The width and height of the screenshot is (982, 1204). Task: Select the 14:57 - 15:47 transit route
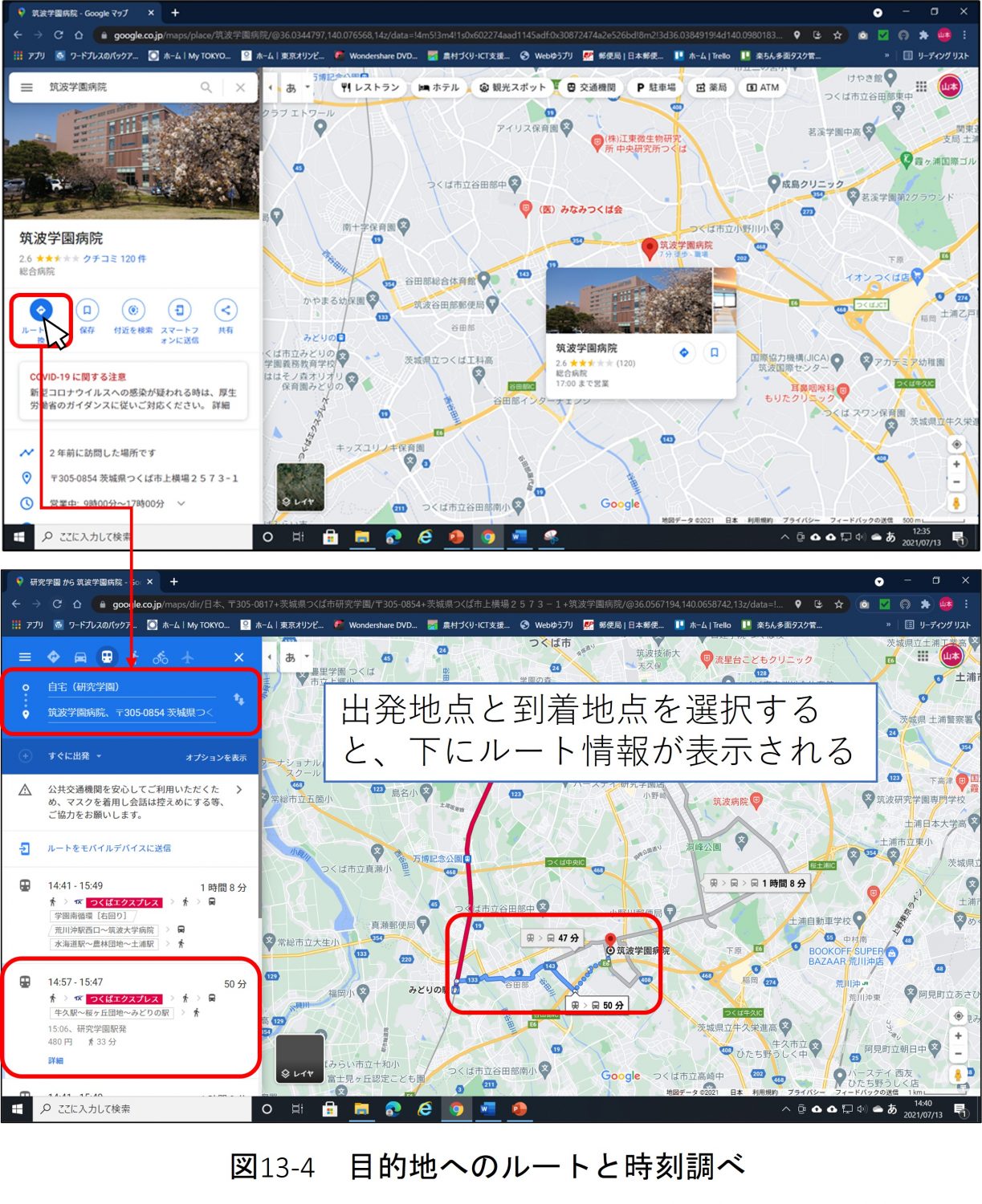point(131,1019)
